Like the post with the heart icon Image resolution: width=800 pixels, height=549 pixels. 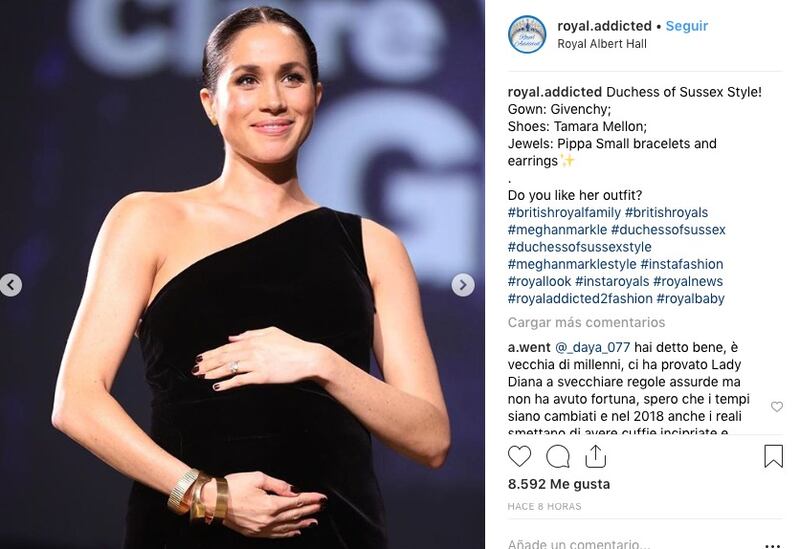(519, 456)
